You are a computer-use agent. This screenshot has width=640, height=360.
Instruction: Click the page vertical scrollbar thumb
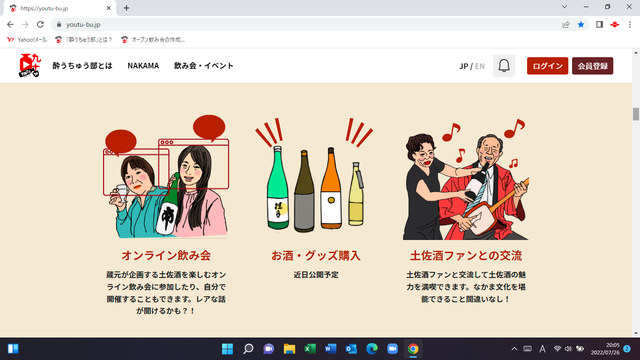click(636, 114)
